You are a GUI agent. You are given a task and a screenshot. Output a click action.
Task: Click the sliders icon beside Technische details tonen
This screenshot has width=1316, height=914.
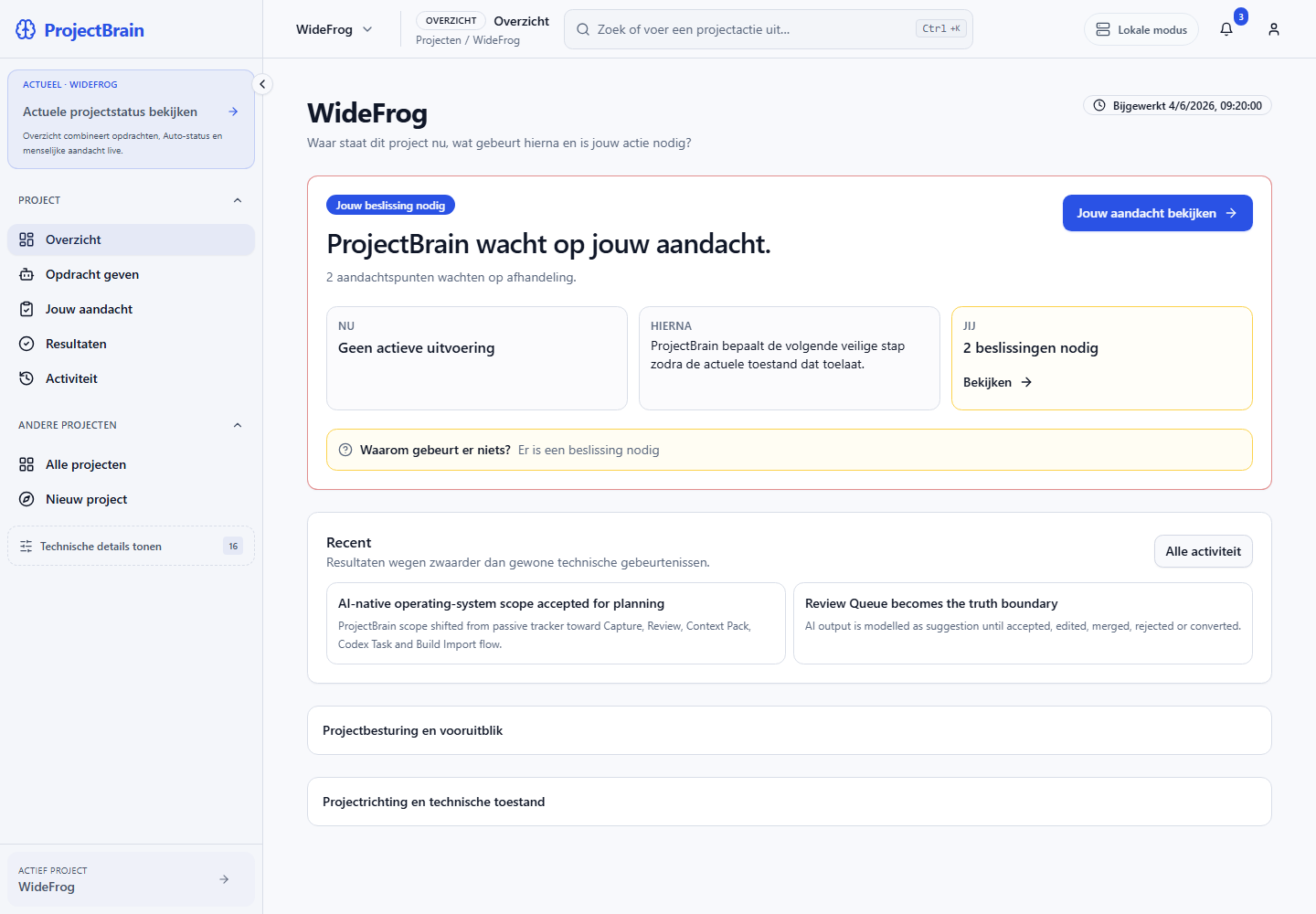(26, 546)
